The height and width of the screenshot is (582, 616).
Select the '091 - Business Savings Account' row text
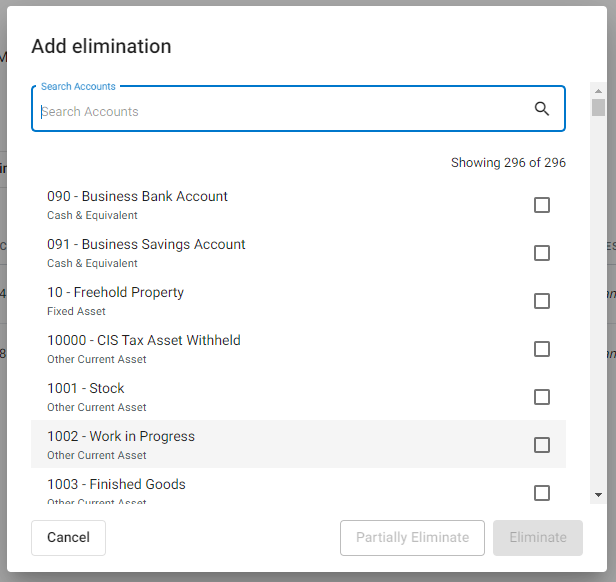tap(146, 244)
